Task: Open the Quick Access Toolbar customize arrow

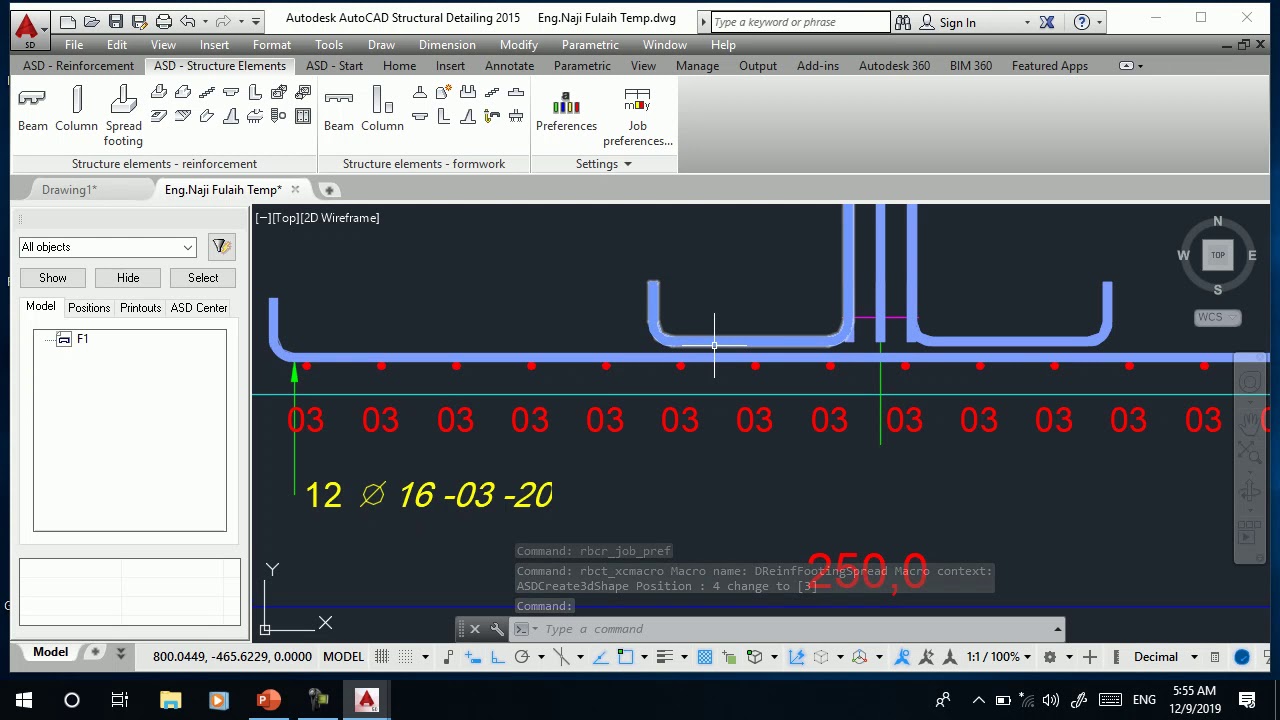Action: (256, 21)
